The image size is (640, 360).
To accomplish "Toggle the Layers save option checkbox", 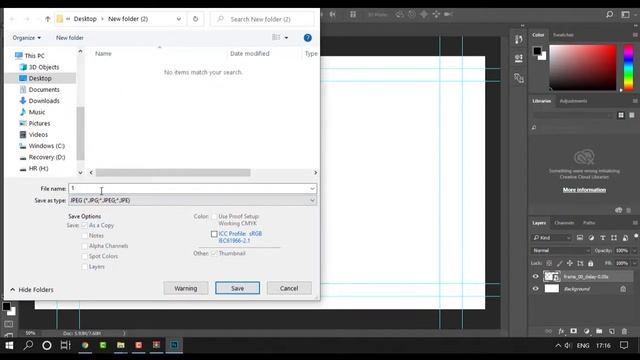I will 84,267.
